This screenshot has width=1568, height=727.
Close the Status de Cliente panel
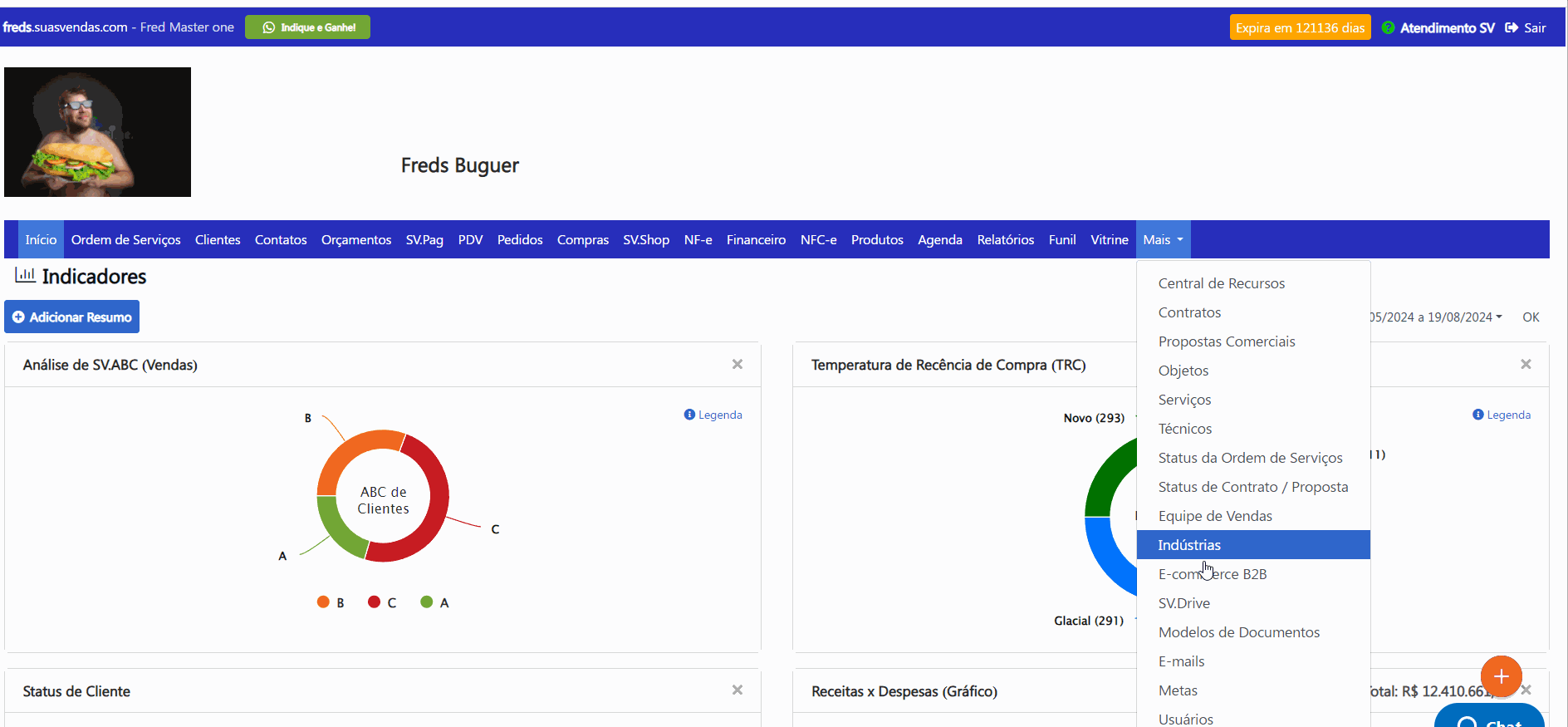737,690
